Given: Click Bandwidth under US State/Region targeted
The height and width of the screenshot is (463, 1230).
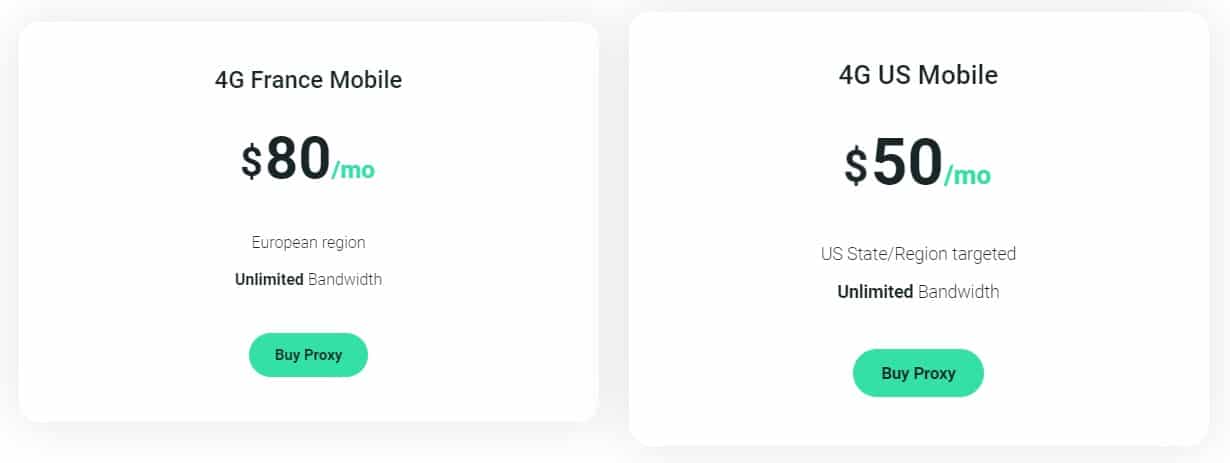Looking at the screenshot, I should (959, 292).
